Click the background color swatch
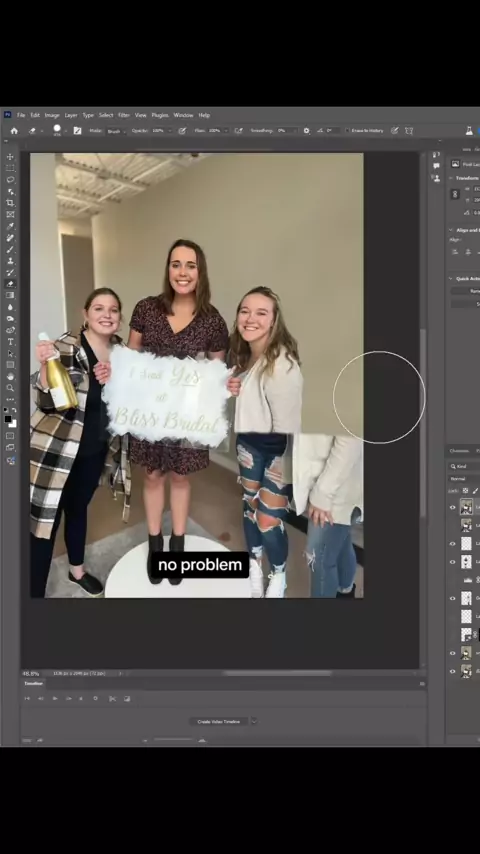Image resolution: width=480 pixels, height=854 pixels. tap(13, 424)
